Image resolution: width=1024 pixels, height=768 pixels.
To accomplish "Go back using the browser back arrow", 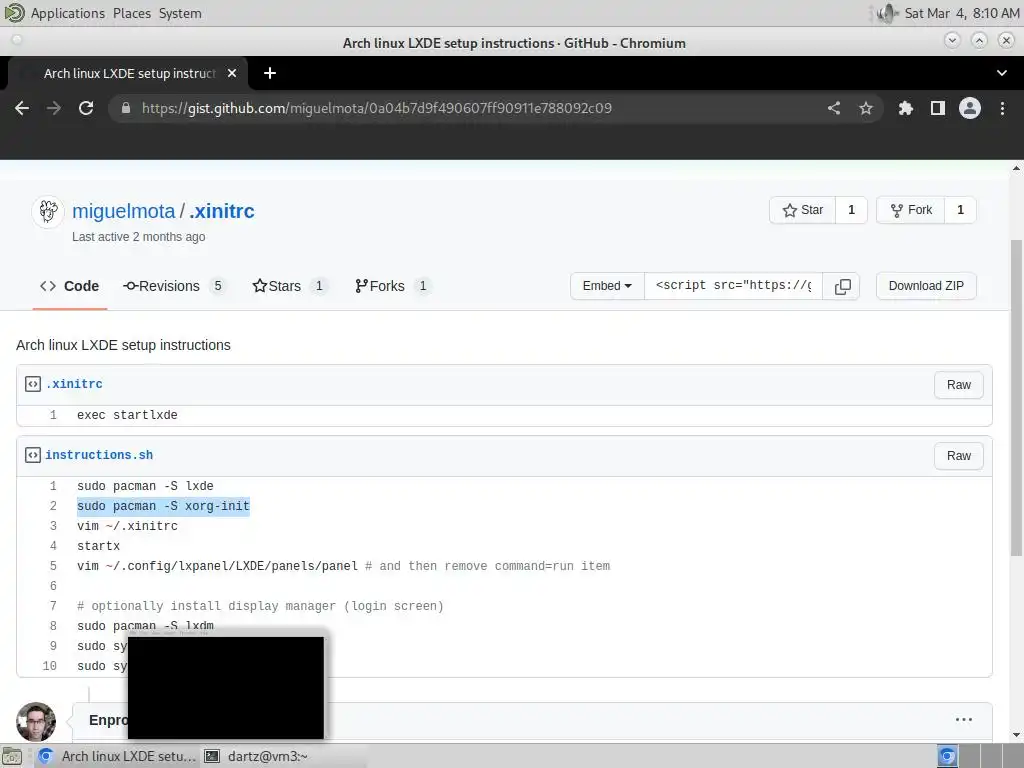I will pos(22,108).
